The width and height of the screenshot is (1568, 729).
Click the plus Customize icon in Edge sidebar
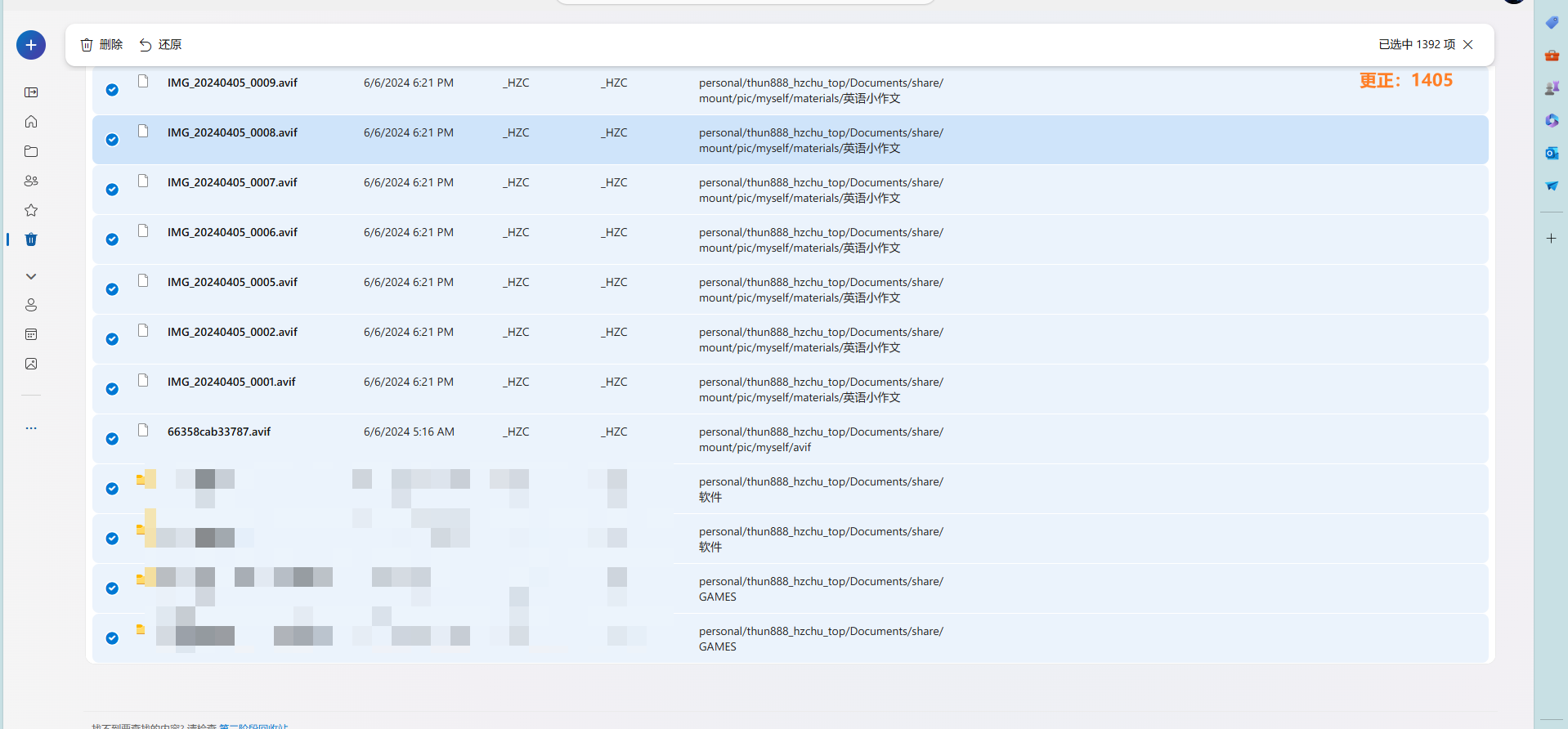(1552, 238)
